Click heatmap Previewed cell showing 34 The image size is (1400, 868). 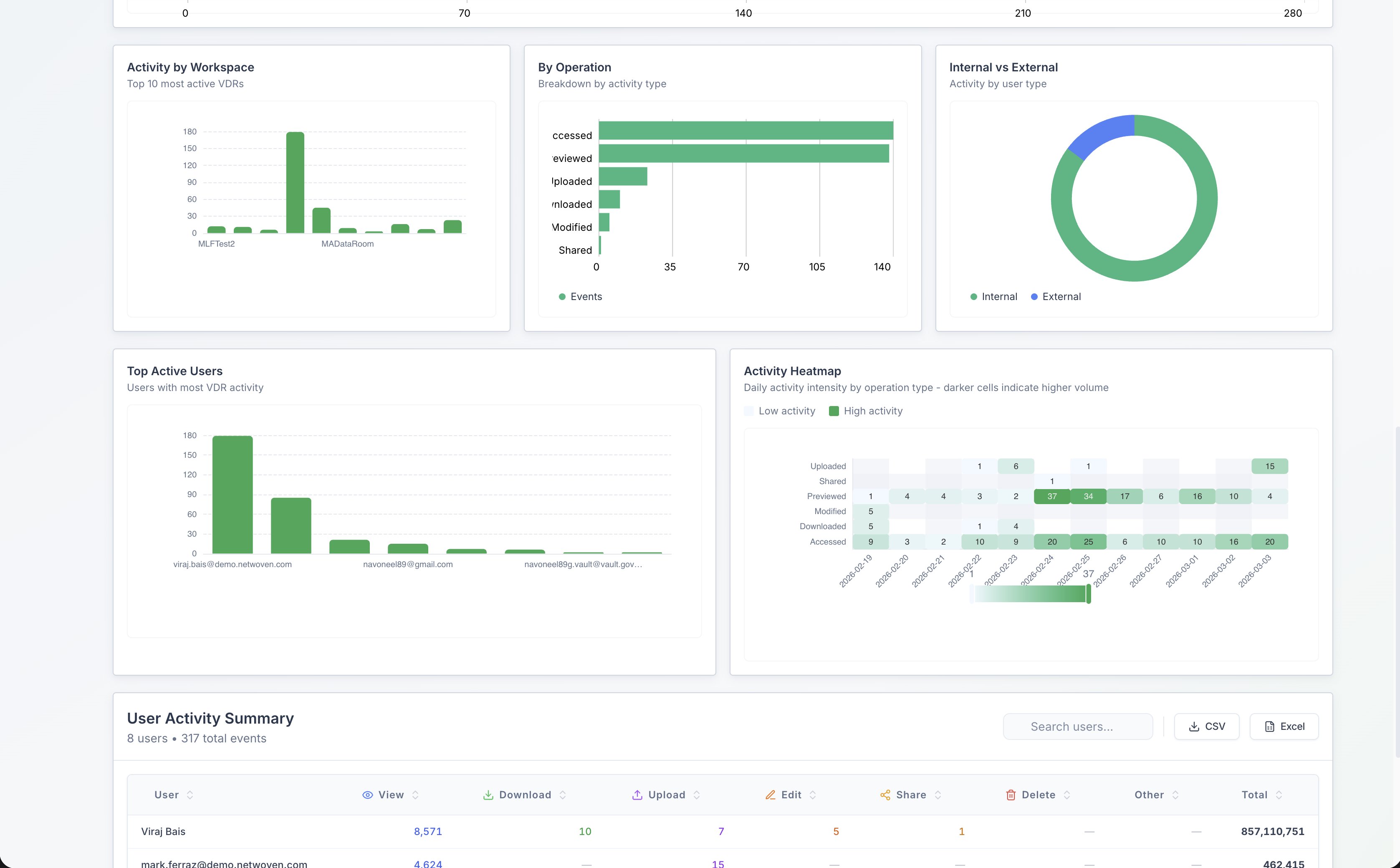click(x=1088, y=496)
